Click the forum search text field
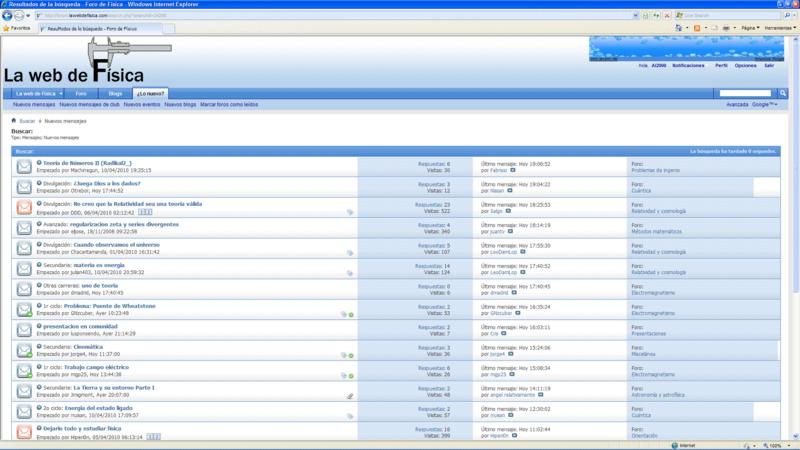Viewport: 800px width, 450px height. coord(744,93)
